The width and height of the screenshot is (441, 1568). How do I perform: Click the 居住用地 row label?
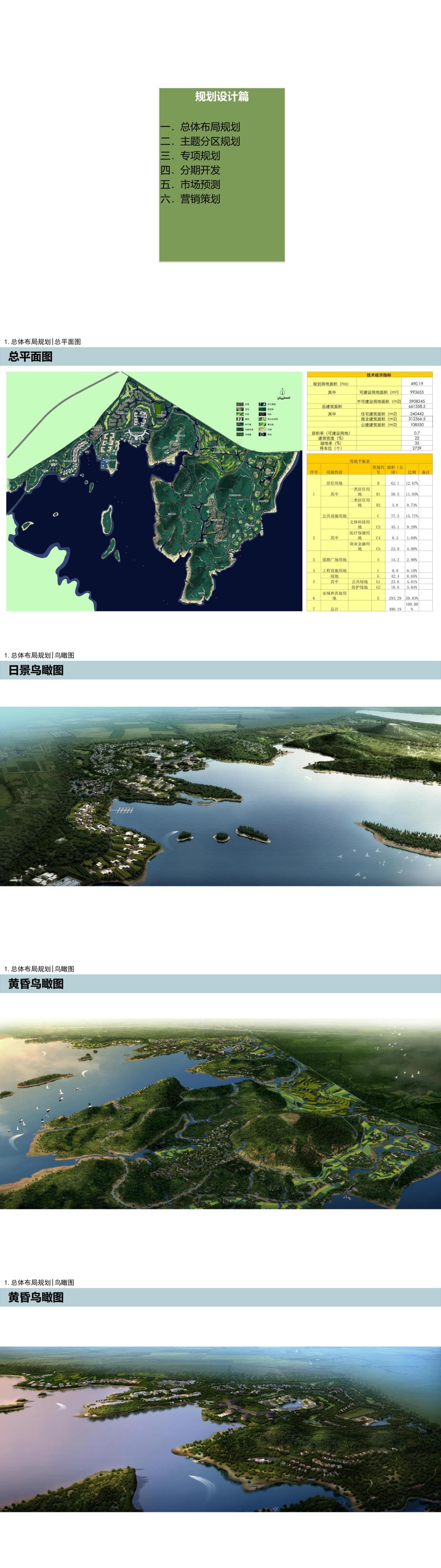(335, 483)
